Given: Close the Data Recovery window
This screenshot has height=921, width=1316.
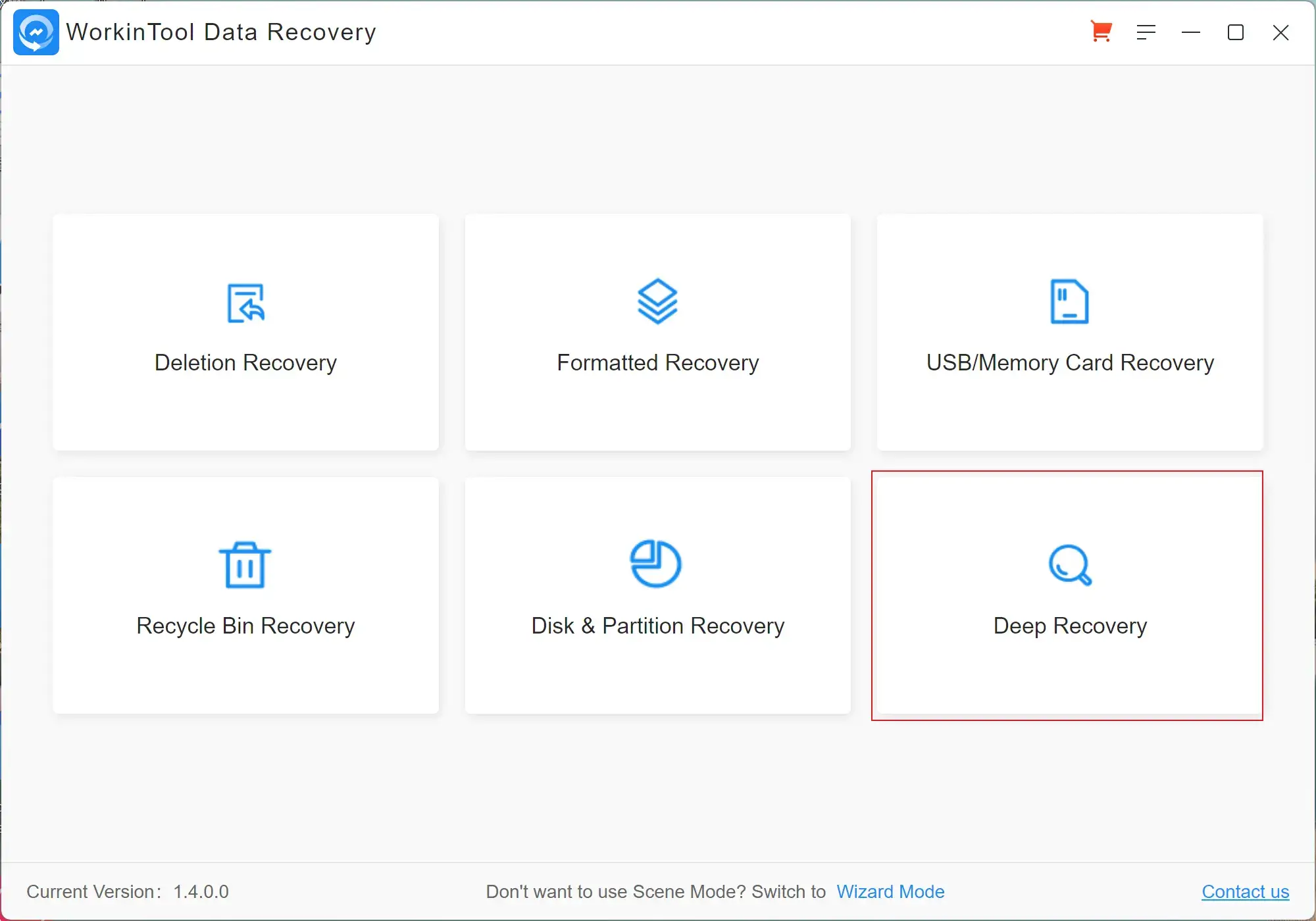Looking at the screenshot, I should tap(1280, 32).
